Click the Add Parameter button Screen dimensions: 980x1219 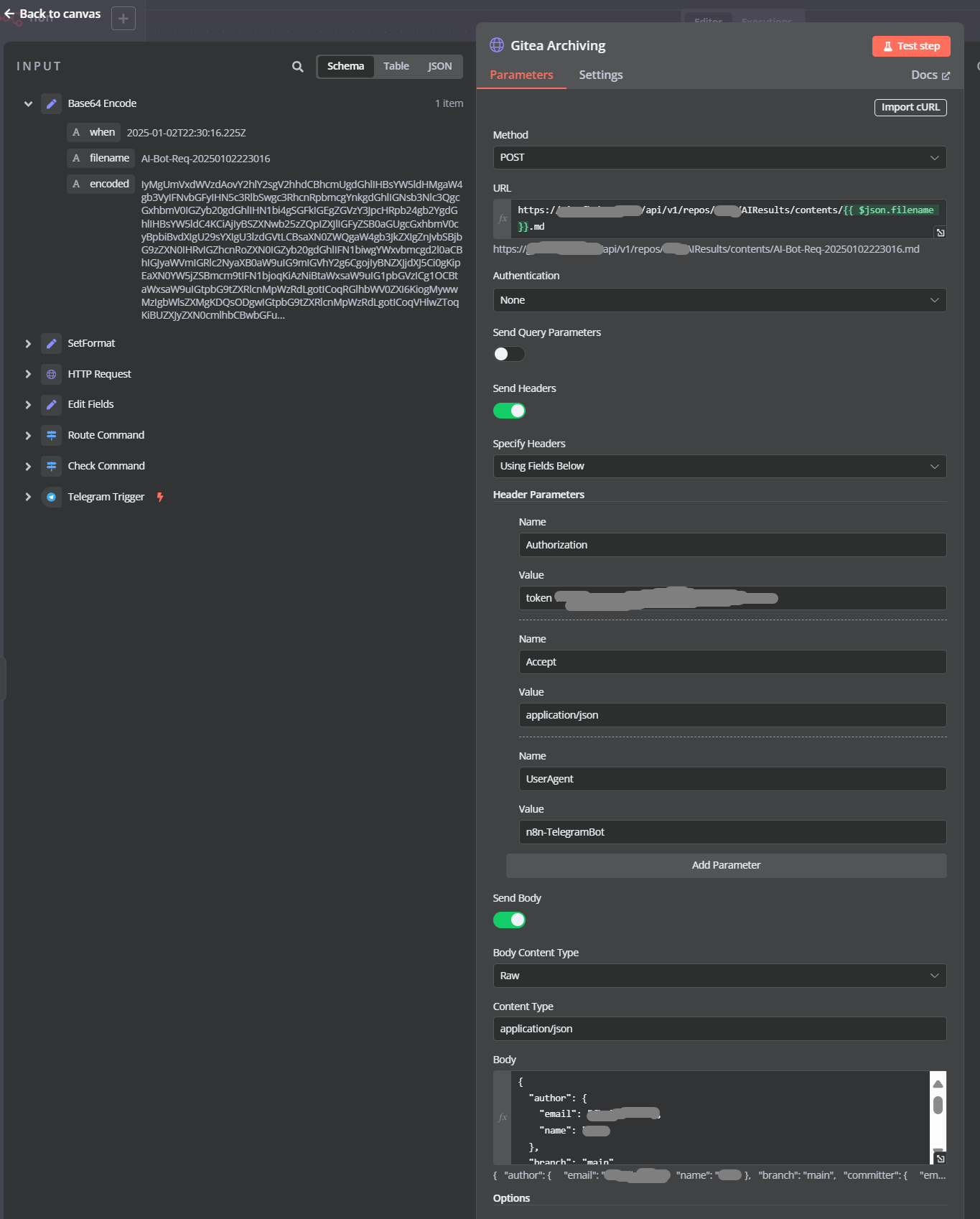pos(726,865)
